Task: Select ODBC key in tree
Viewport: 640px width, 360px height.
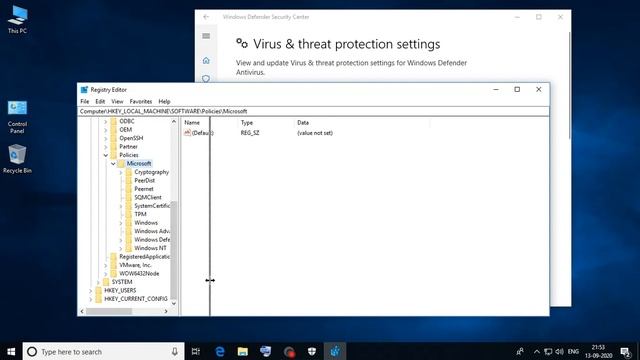Action: click(x=127, y=121)
